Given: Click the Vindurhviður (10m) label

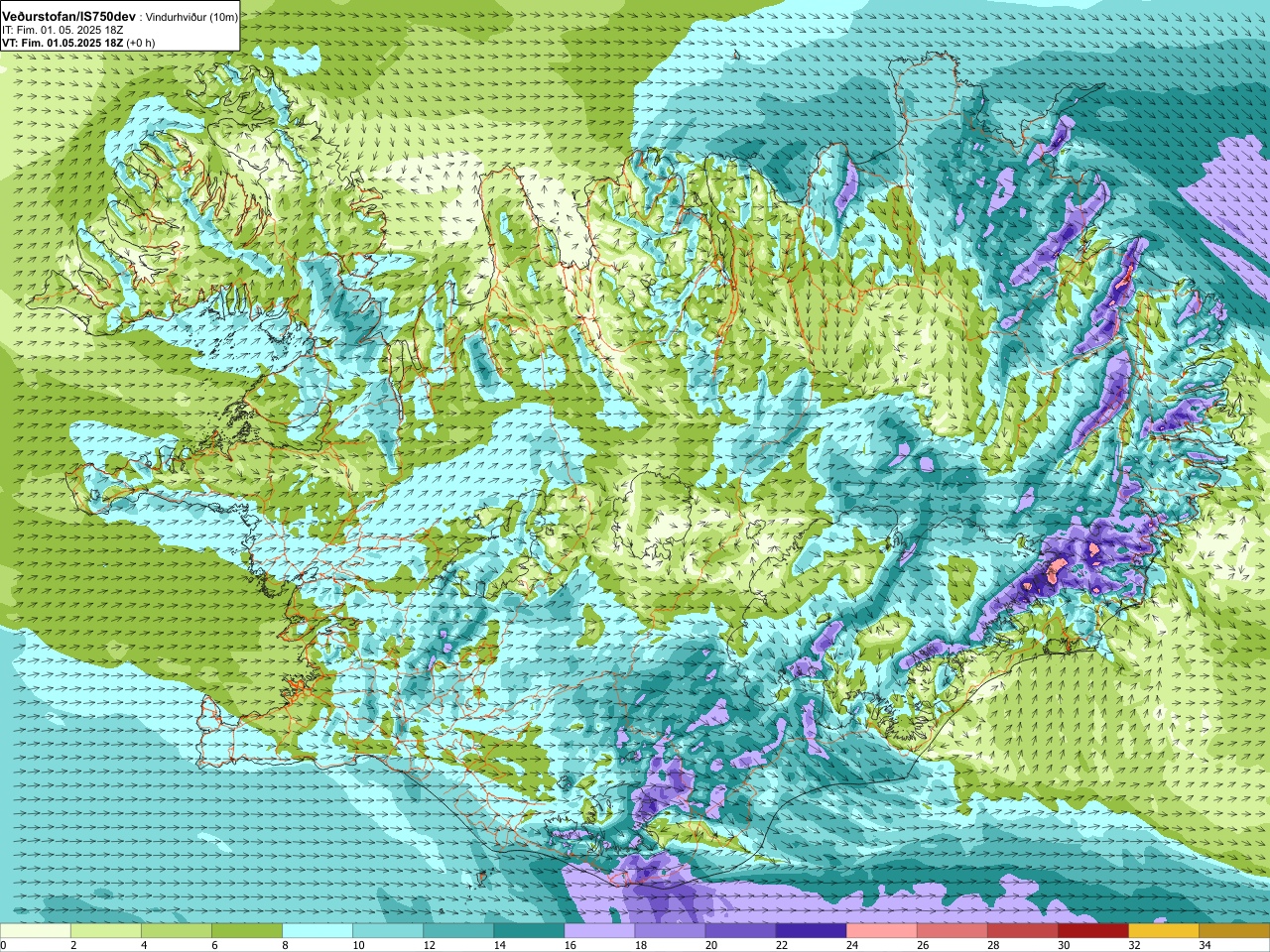Looking at the screenshot, I should pyautogui.click(x=192, y=18).
